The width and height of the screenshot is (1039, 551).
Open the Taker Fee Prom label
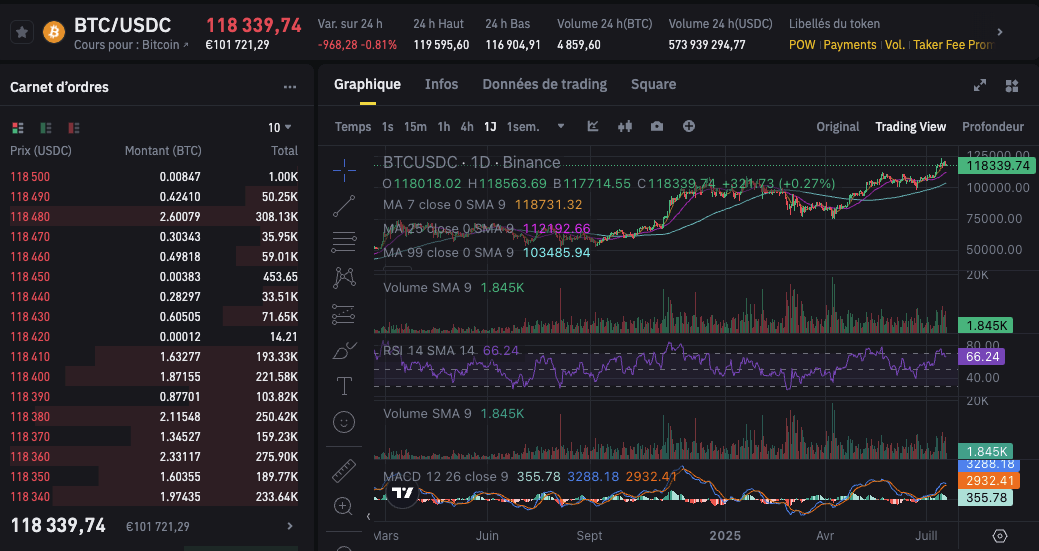tap(954, 45)
